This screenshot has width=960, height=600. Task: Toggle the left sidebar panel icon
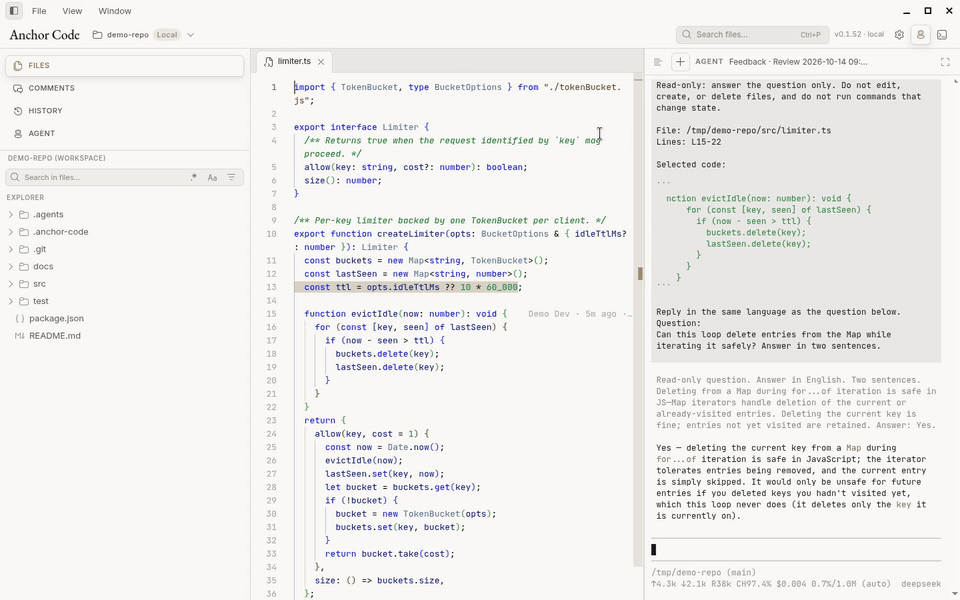pos(13,10)
